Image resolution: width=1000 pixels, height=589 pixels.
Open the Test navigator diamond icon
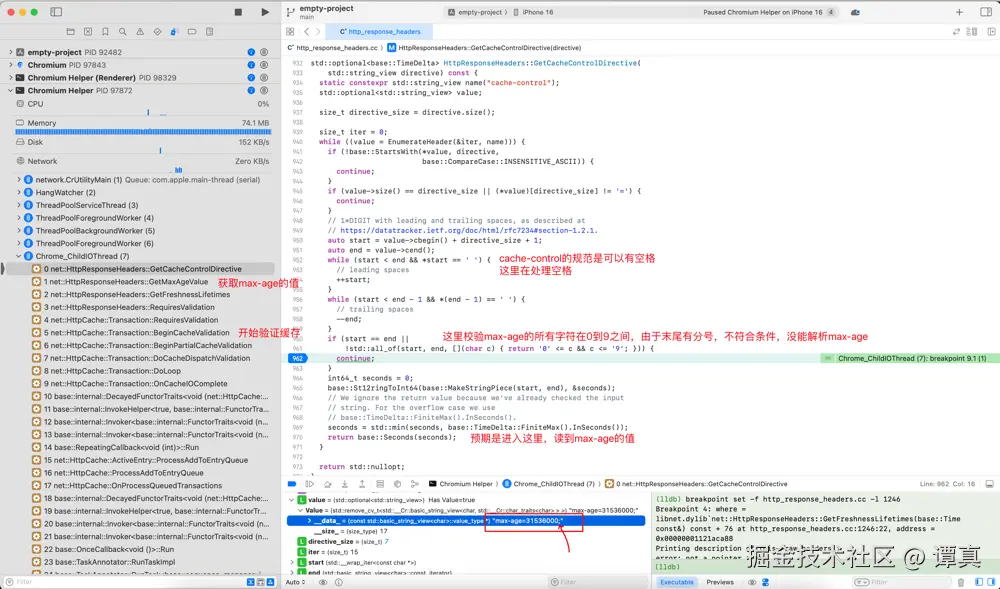coord(157,31)
